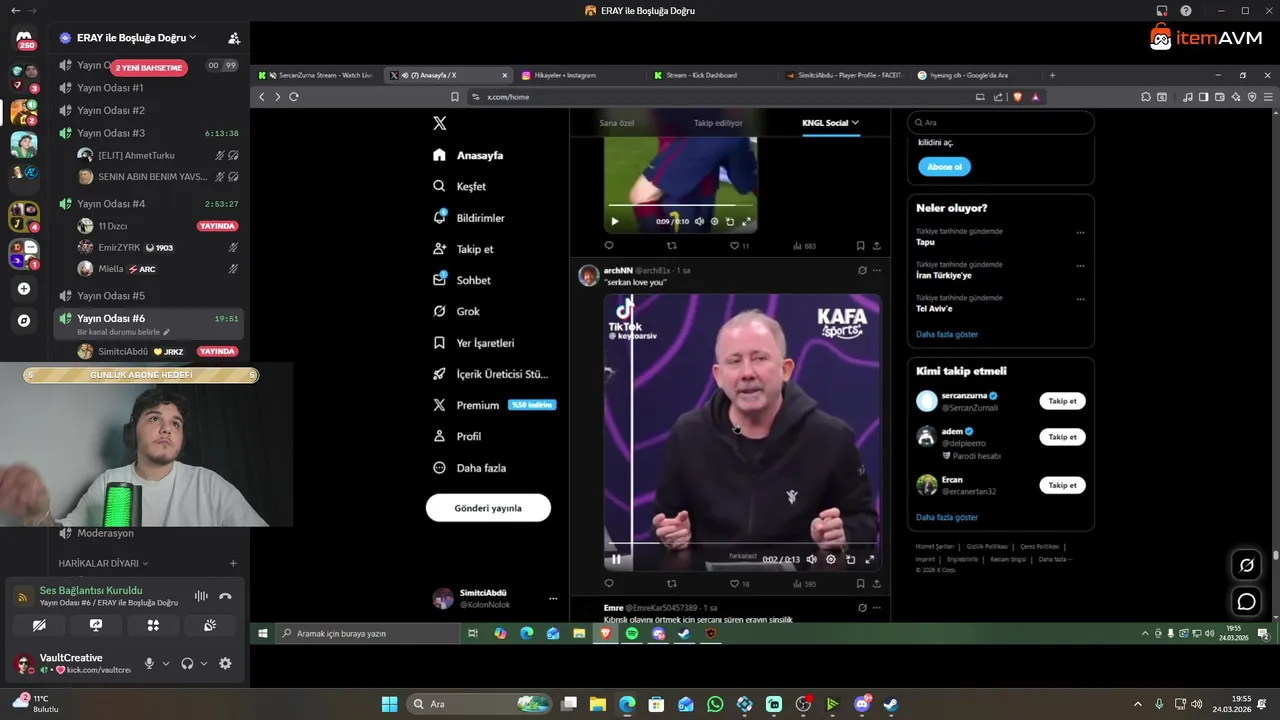
Task: Open the floating chat bubble button
Action: pyautogui.click(x=1247, y=601)
